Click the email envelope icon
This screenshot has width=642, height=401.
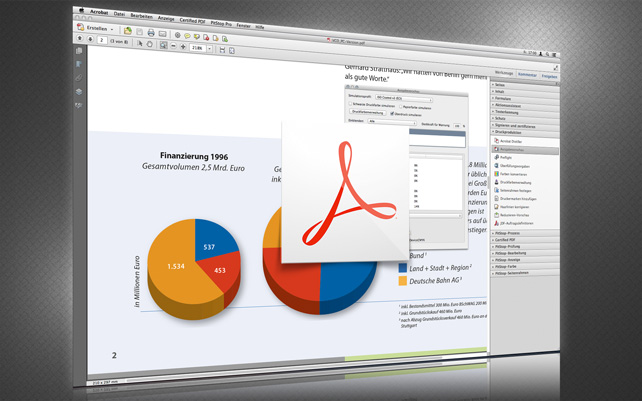pyautogui.click(x=163, y=34)
